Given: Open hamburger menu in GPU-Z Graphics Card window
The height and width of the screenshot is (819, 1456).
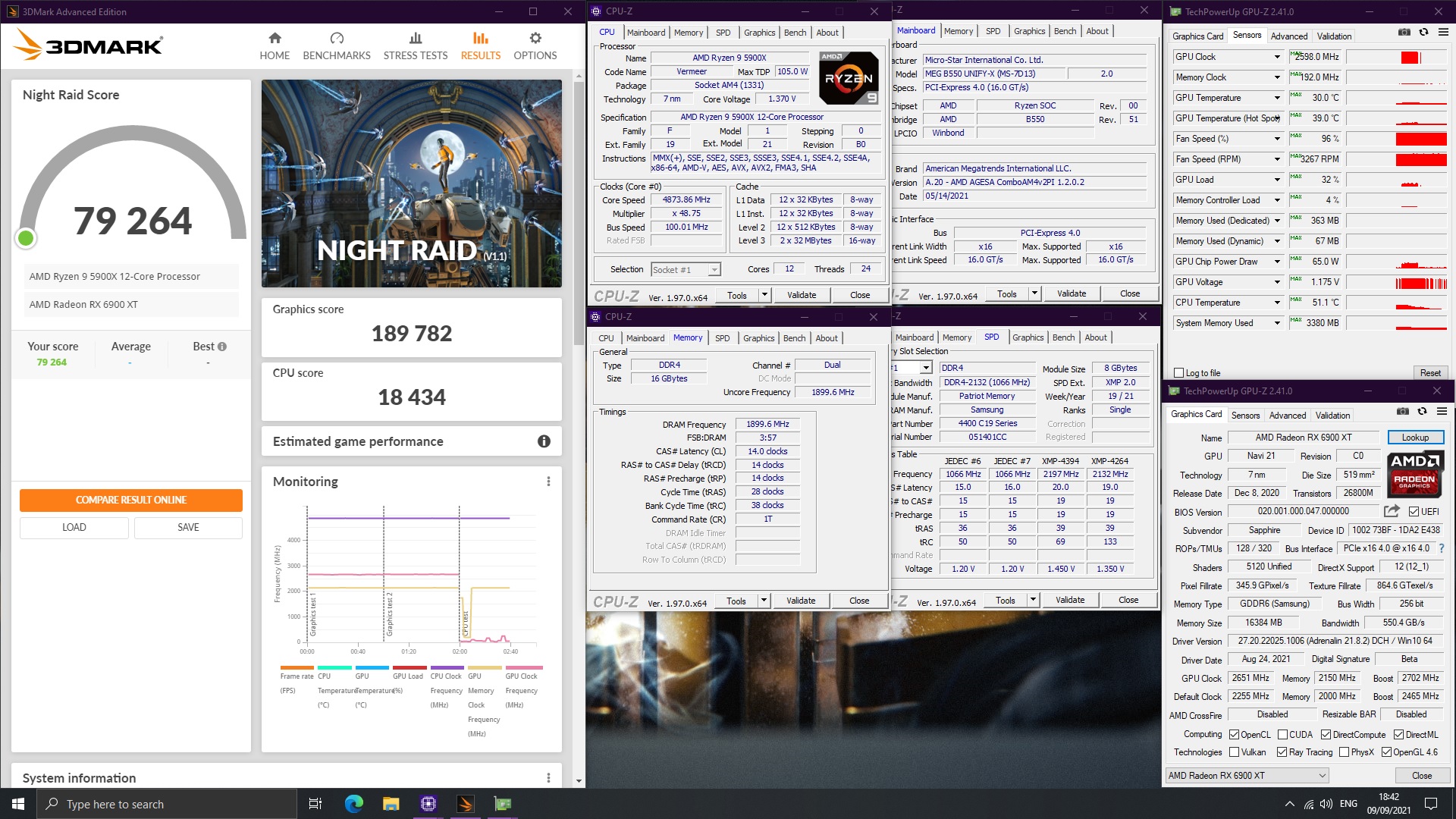Looking at the screenshot, I should pos(1442,411).
